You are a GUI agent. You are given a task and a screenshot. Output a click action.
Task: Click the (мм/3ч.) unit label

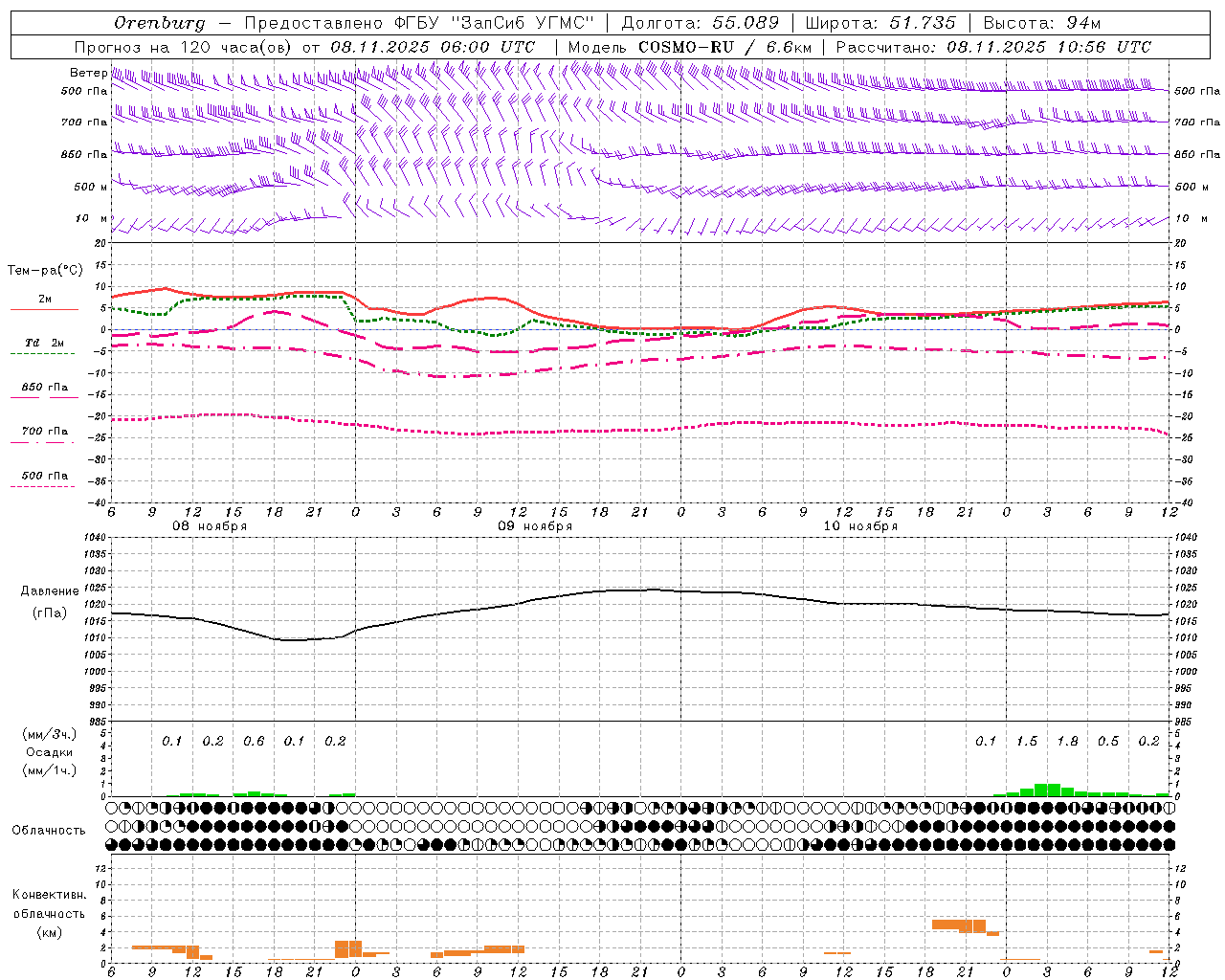[x=49, y=734]
